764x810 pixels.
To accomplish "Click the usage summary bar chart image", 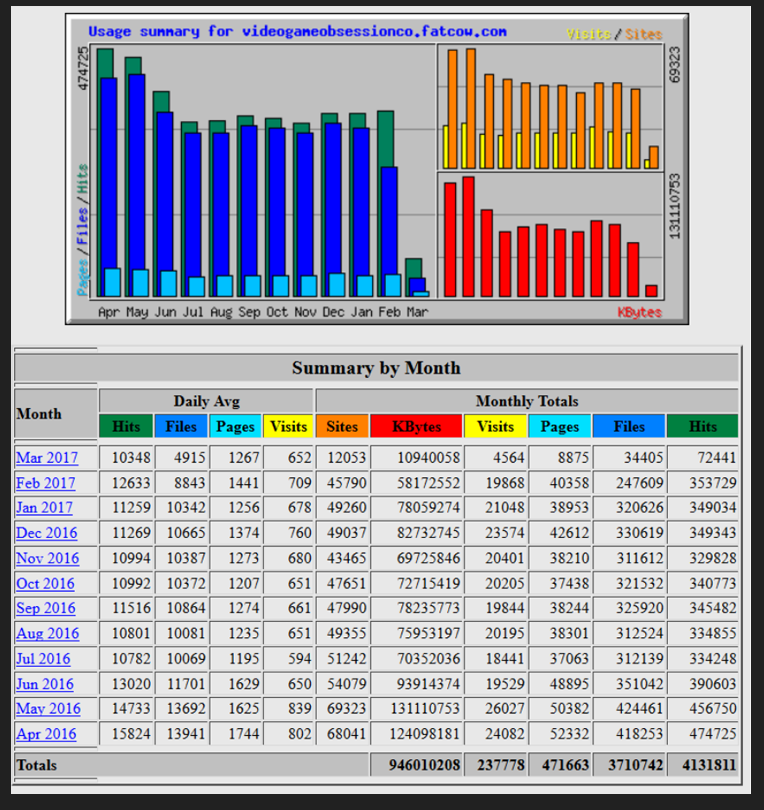I will click(x=376, y=169).
